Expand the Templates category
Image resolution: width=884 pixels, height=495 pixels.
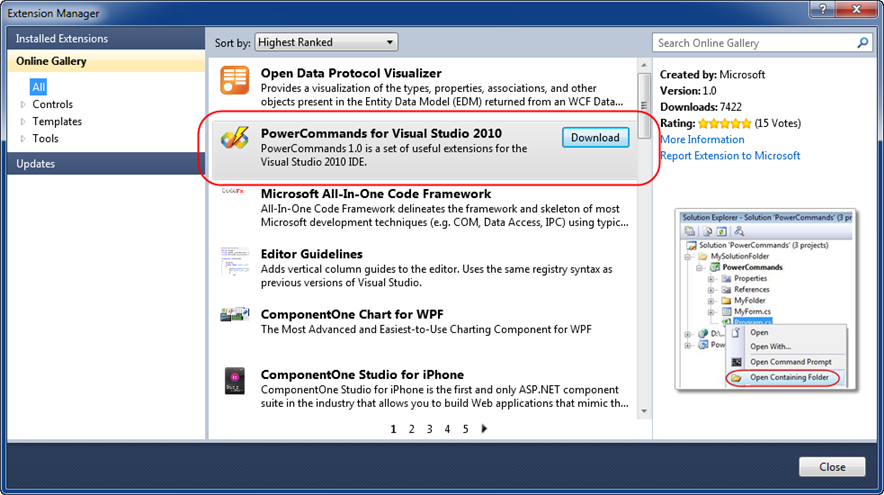tap(23, 121)
